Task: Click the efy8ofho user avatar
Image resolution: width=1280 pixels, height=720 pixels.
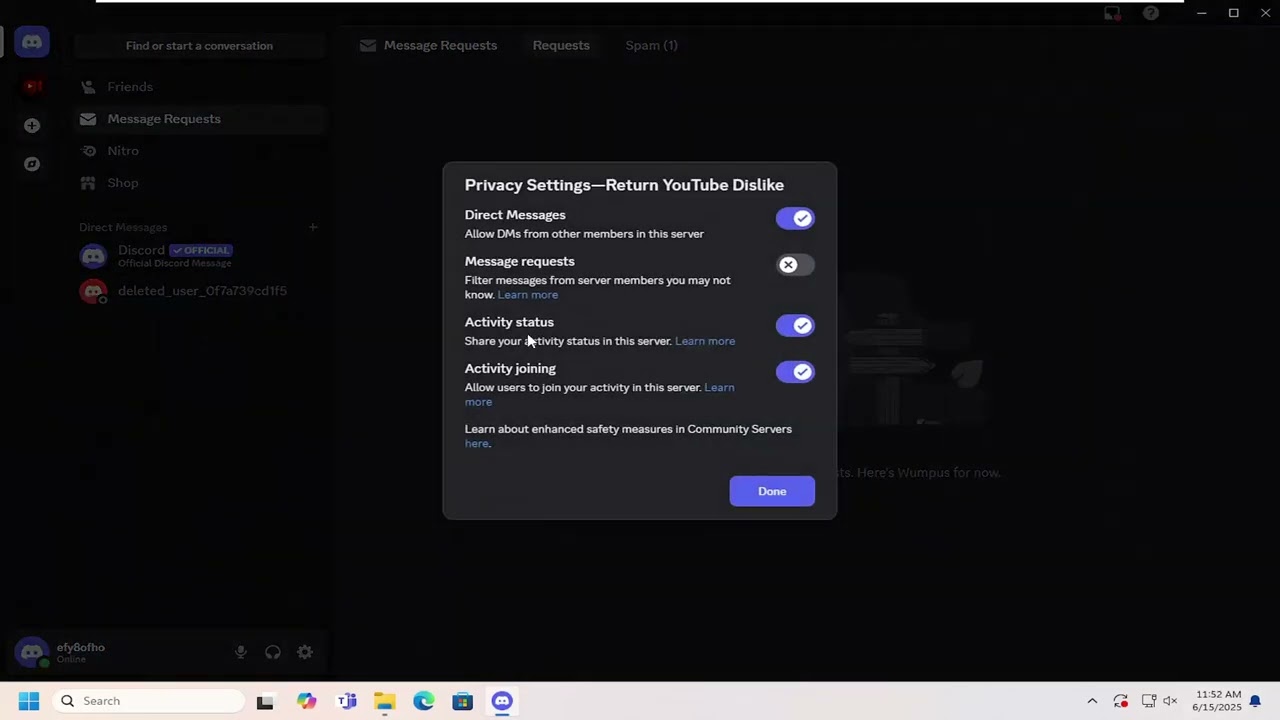Action: tap(32, 653)
